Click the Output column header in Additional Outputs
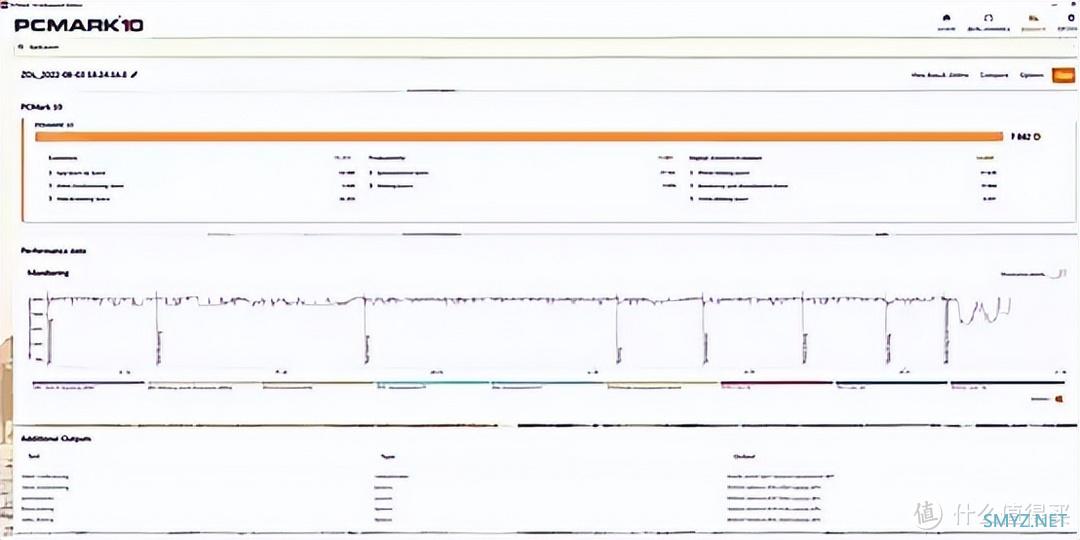Viewport: 1080px width, 540px height. [x=744, y=456]
